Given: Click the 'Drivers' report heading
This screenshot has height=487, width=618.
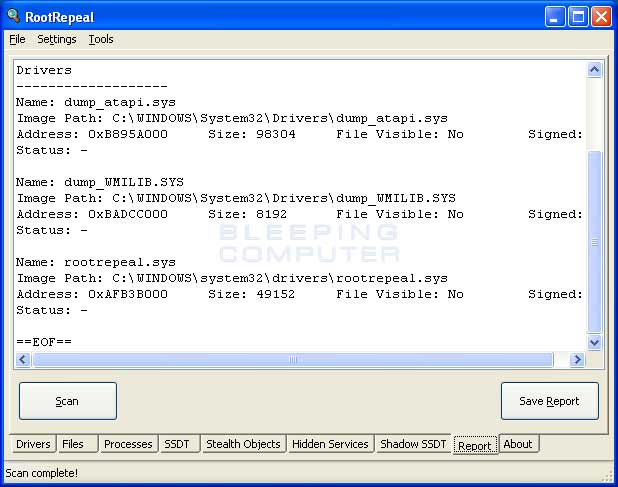Looking at the screenshot, I should point(44,71).
